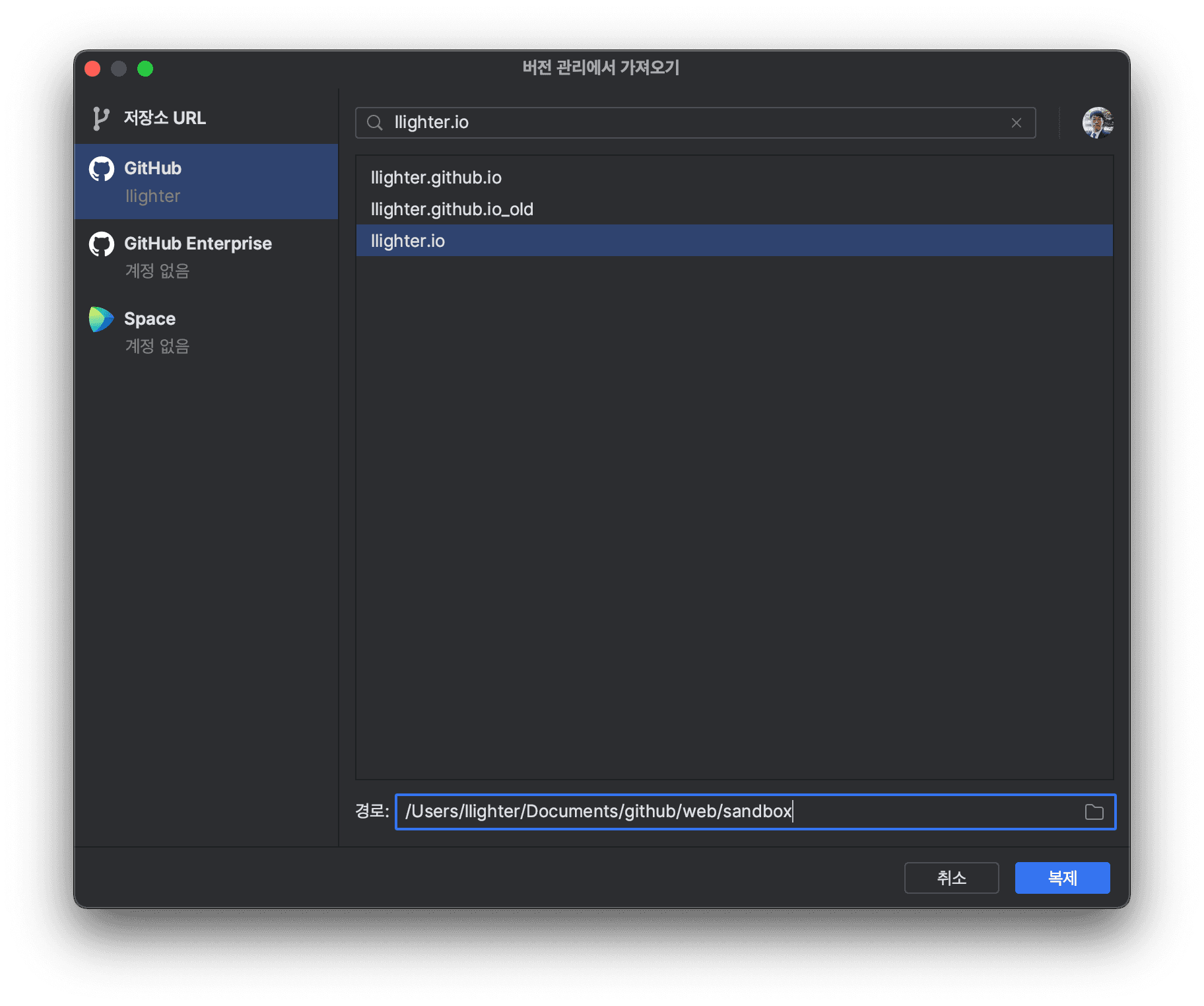This screenshot has width=1204, height=1006.
Task: Click the GitHub Octocat icon beside GitHub
Action: [102, 169]
